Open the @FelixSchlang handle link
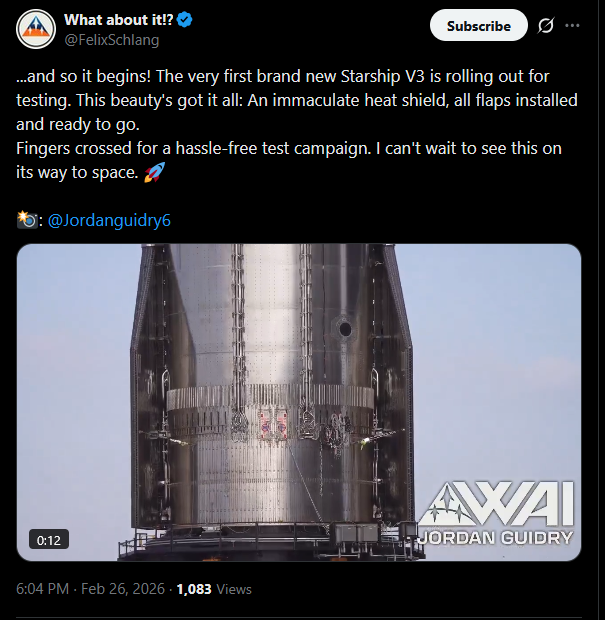605x620 pixels. [x=112, y=40]
